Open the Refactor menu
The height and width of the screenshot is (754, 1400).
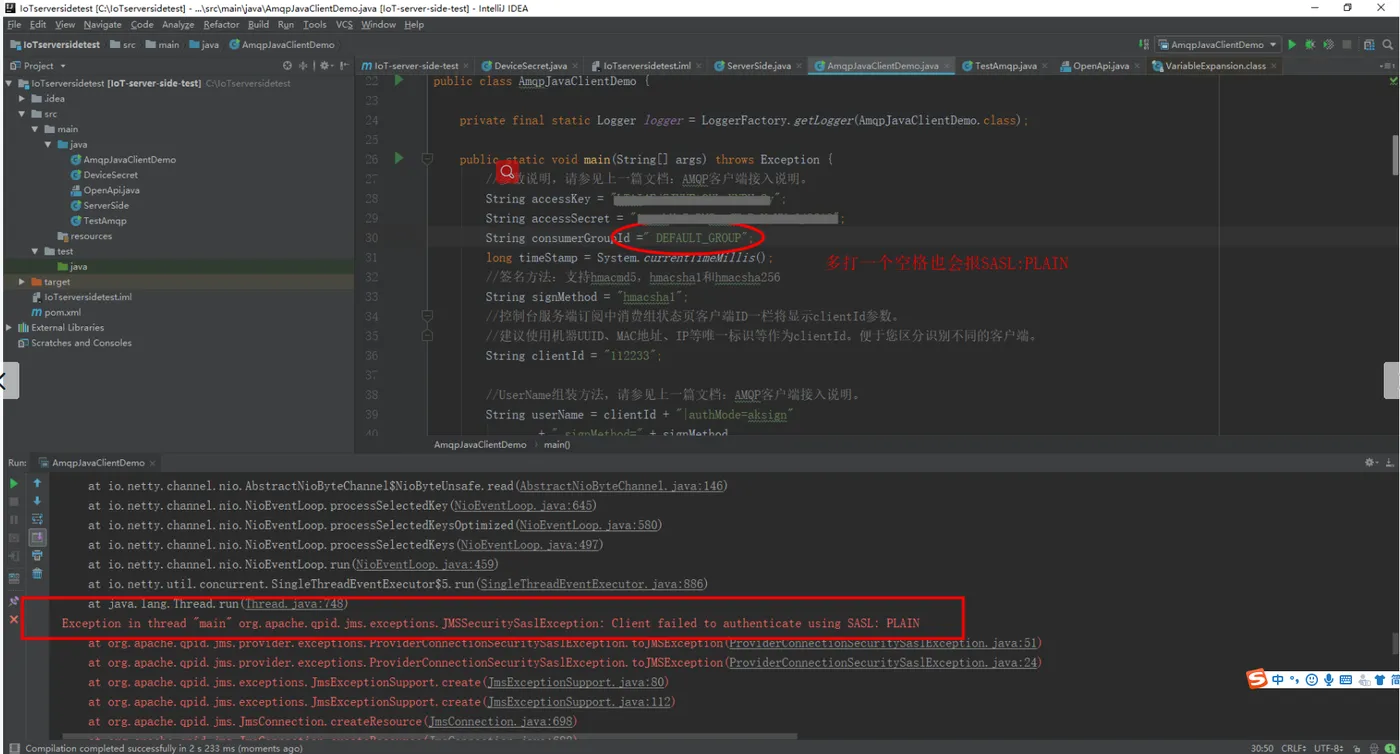pyautogui.click(x=221, y=25)
